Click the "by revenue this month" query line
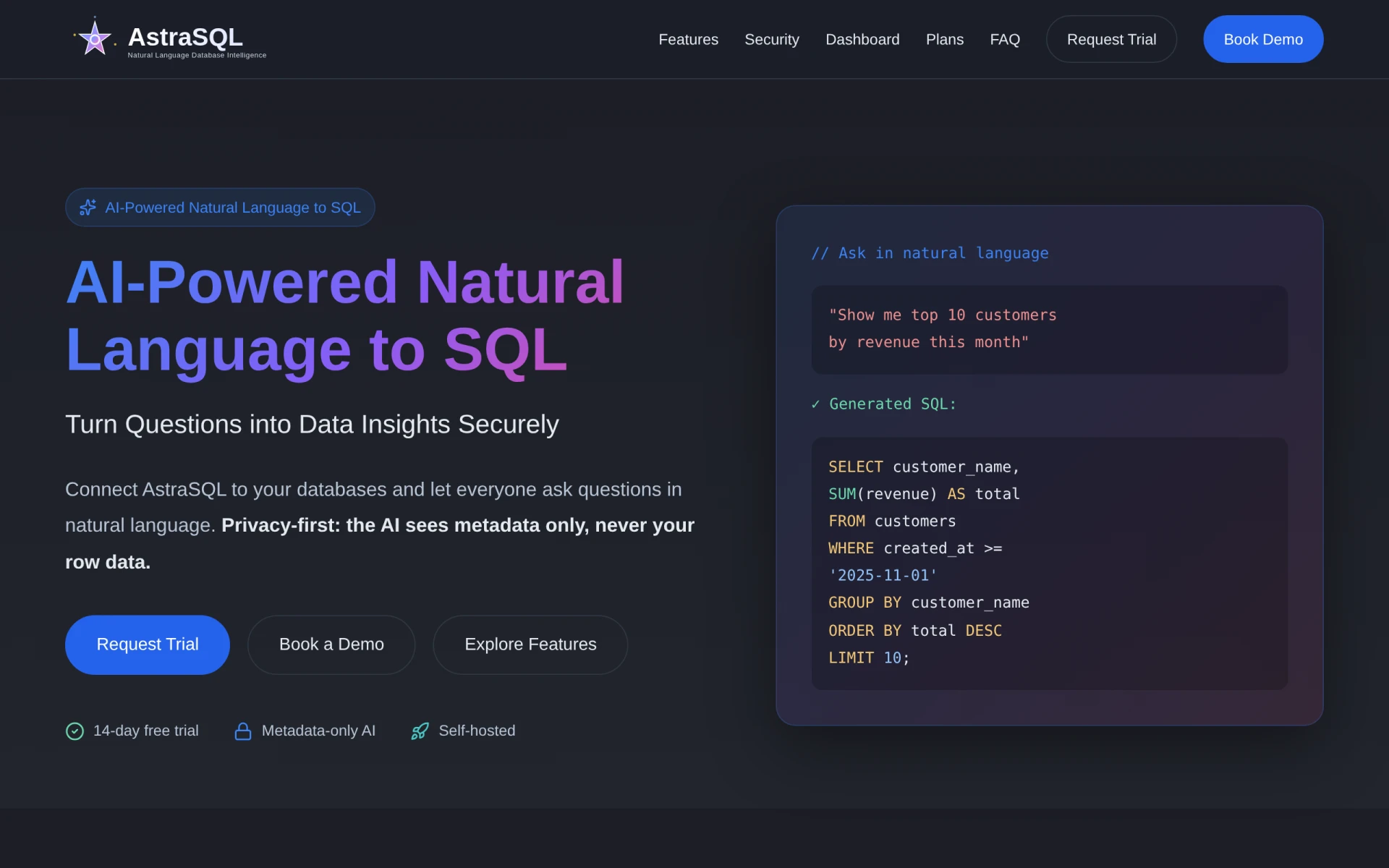The image size is (1389, 868). point(928,342)
